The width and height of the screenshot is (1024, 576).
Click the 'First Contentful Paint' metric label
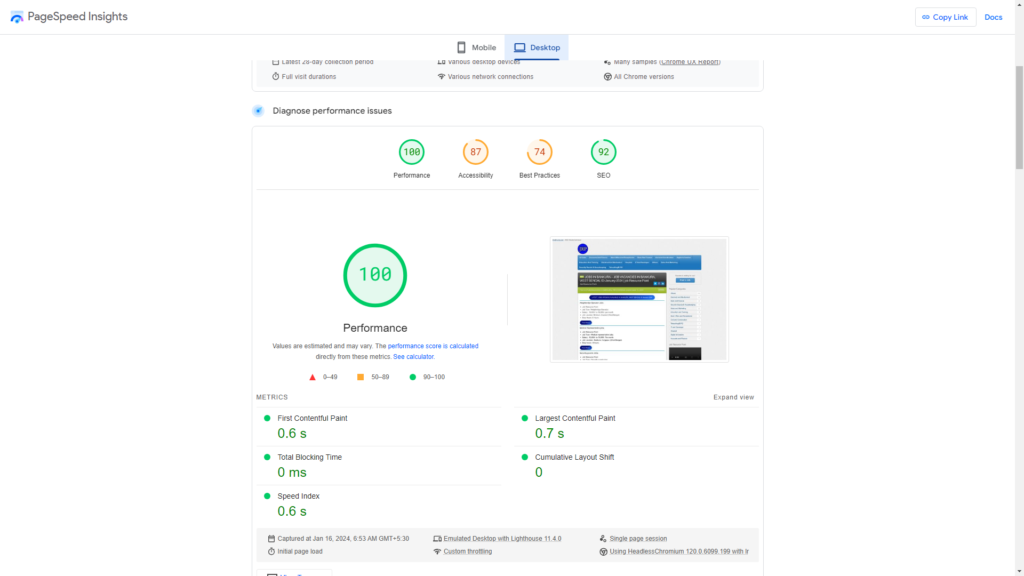coord(312,418)
